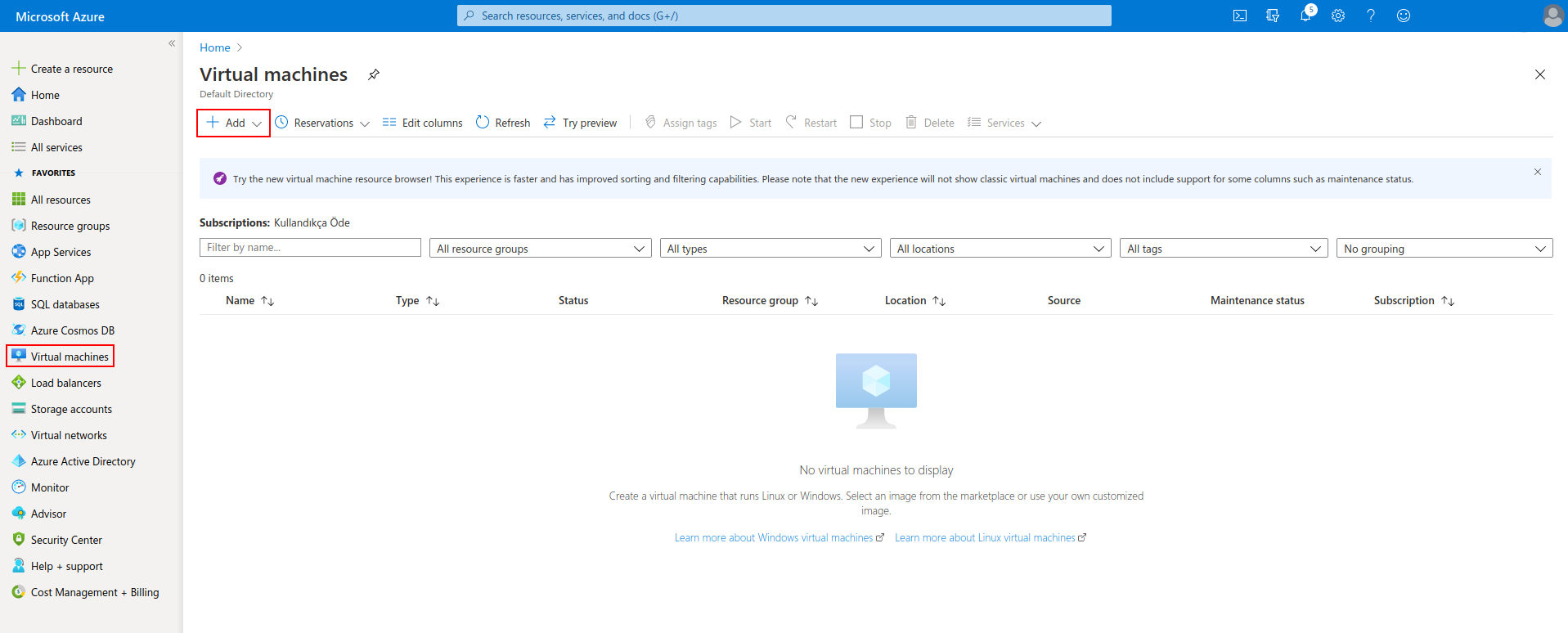The width and height of the screenshot is (1568, 633).
Task: Refresh the virtual machines list
Action: [x=503, y=123]
